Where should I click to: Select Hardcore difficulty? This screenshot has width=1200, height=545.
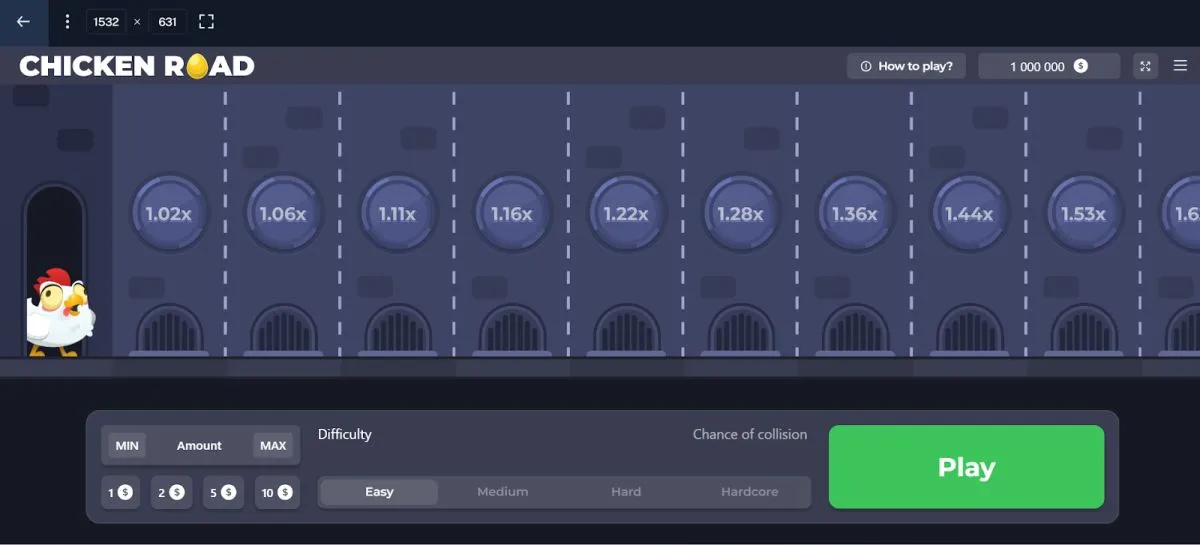[749, 492]
